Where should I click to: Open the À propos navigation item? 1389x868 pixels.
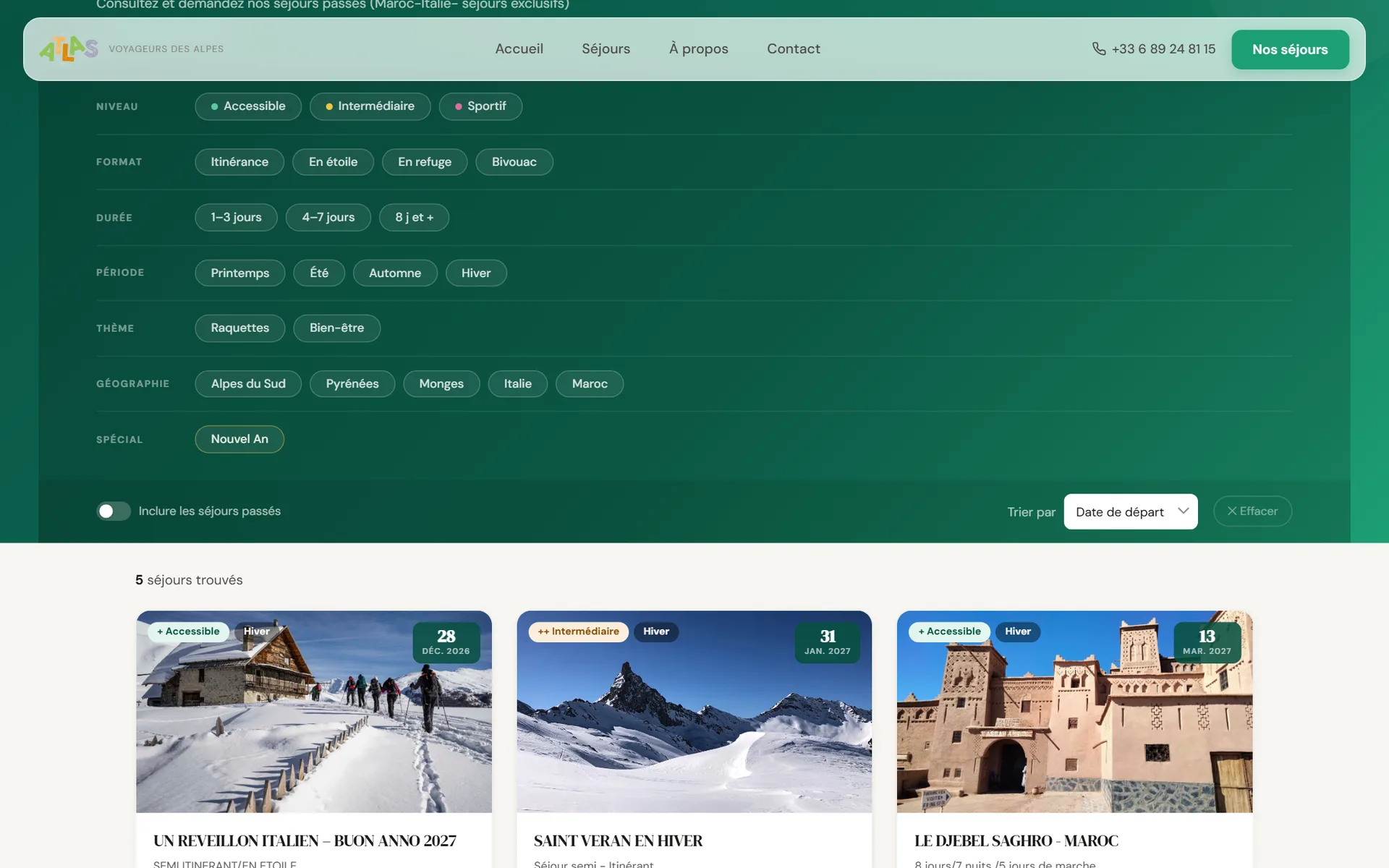[x=699, y=49]
